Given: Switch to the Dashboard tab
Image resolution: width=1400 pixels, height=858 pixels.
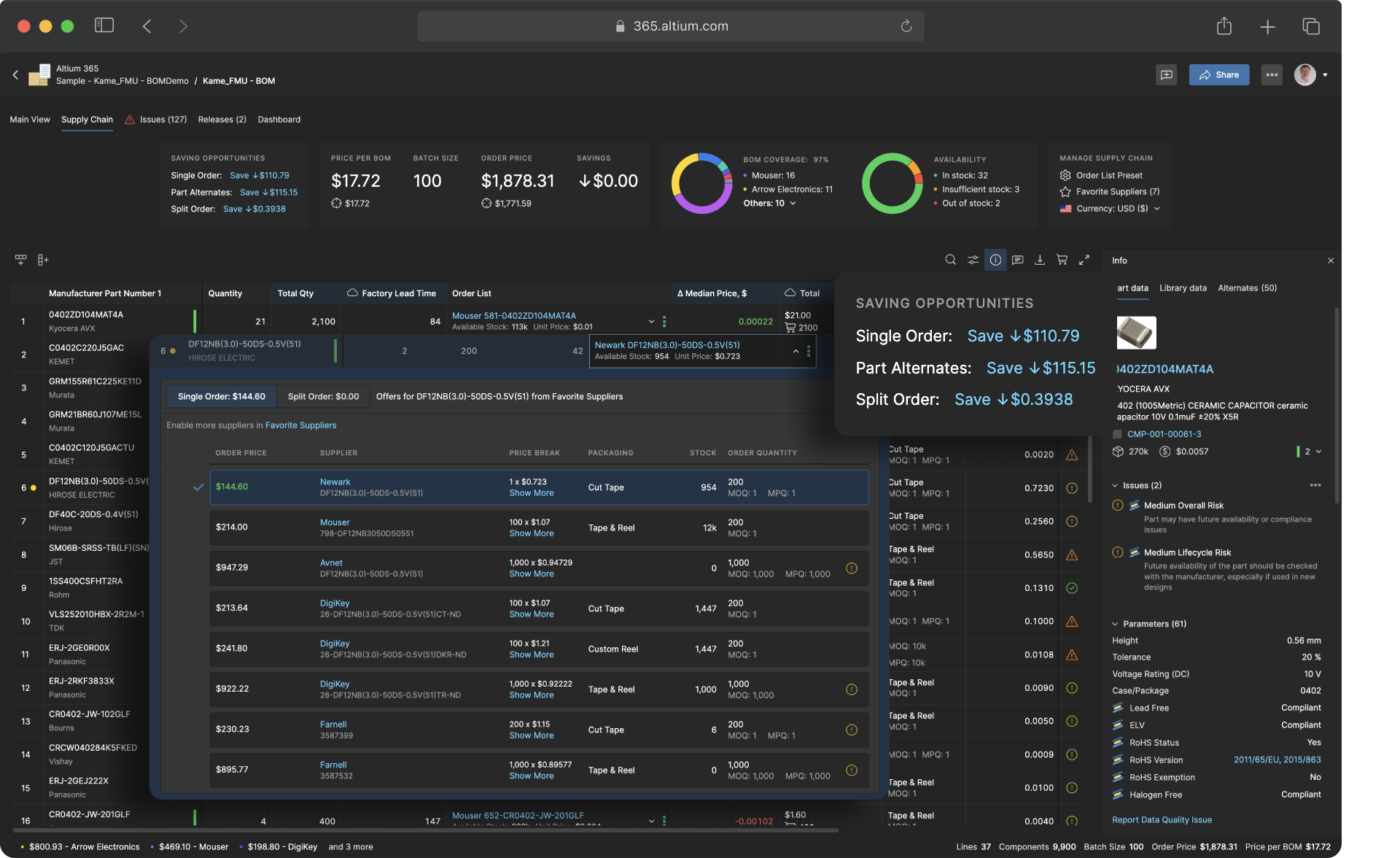Looking at the screenshot, I should click(279, 120).
